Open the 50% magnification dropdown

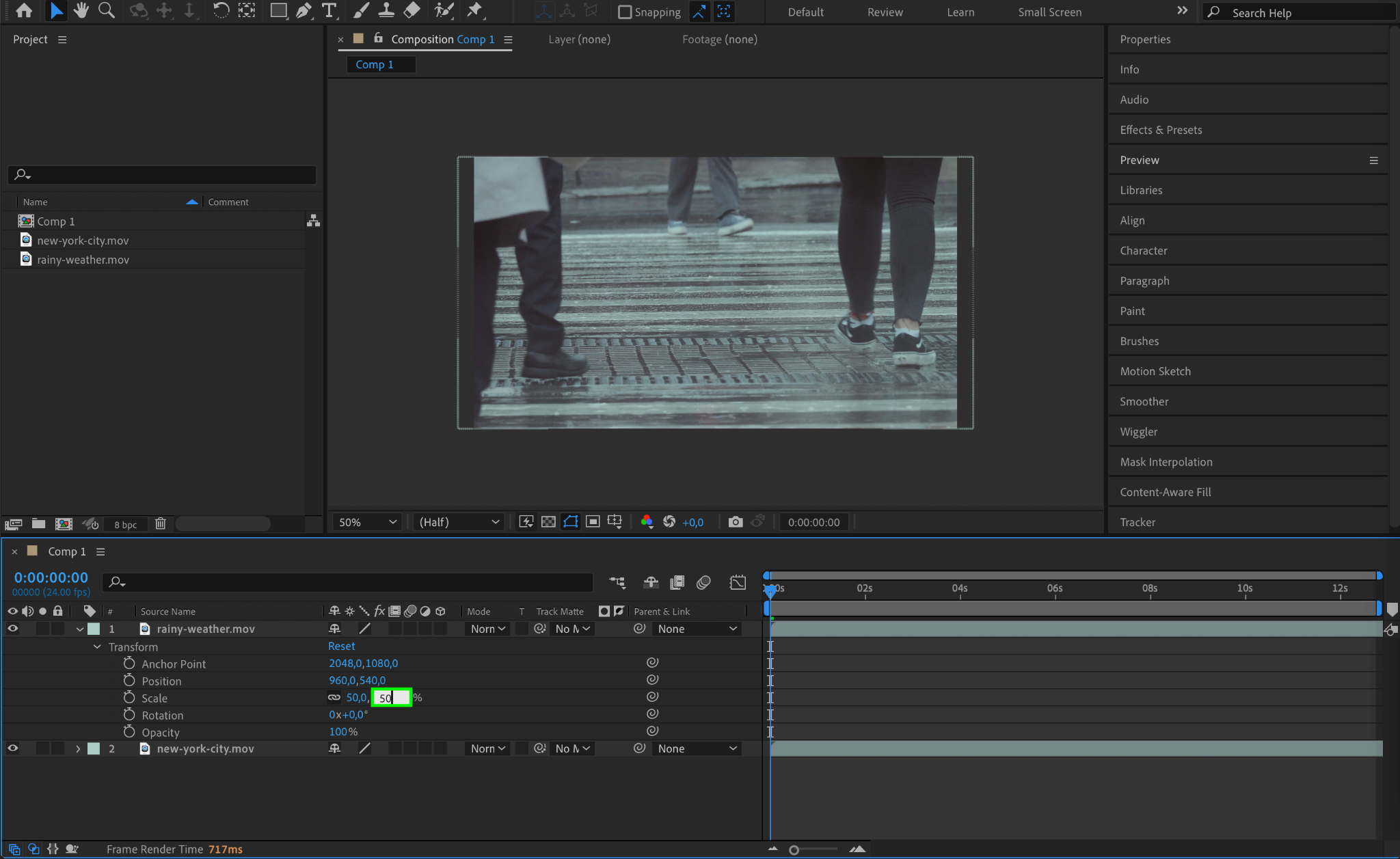366,522
